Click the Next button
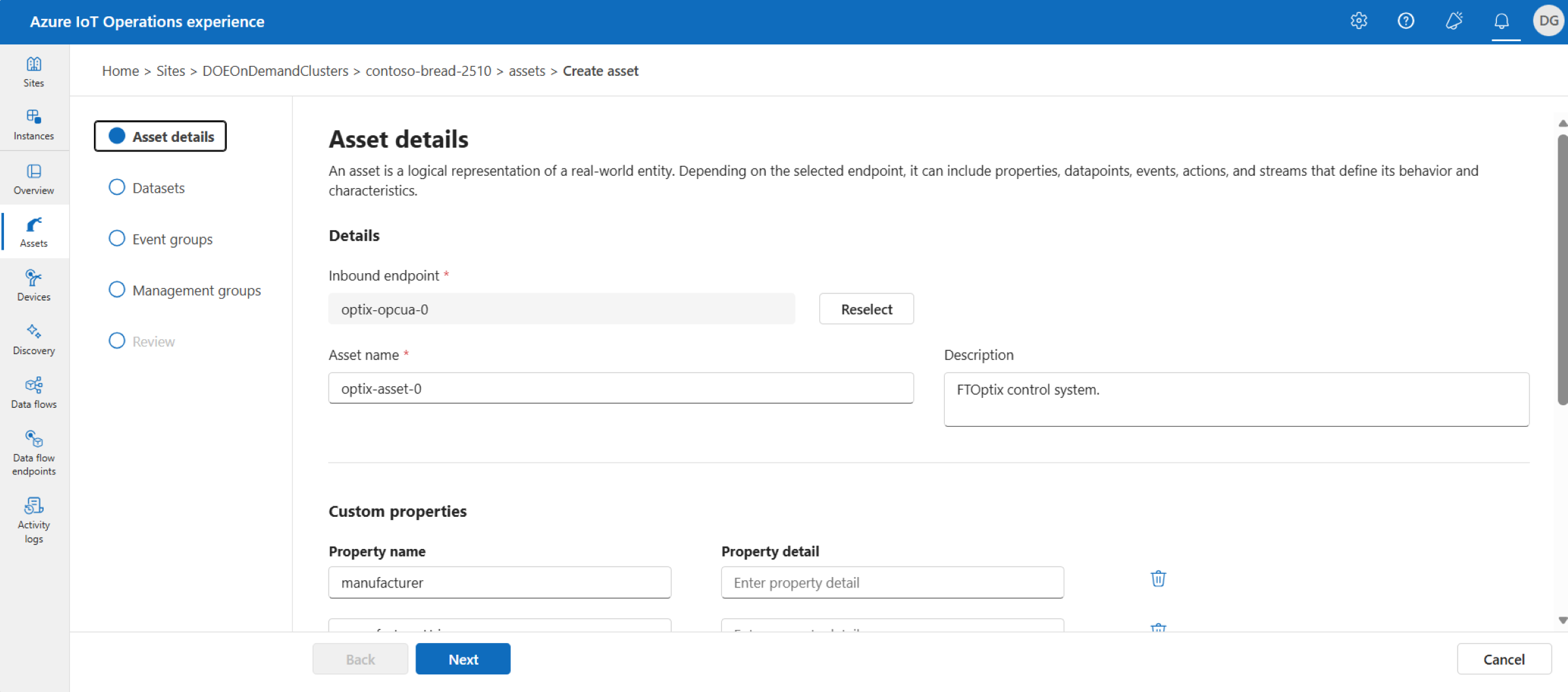The width and height of the screenshot is (1568, 692). [463, 659]
